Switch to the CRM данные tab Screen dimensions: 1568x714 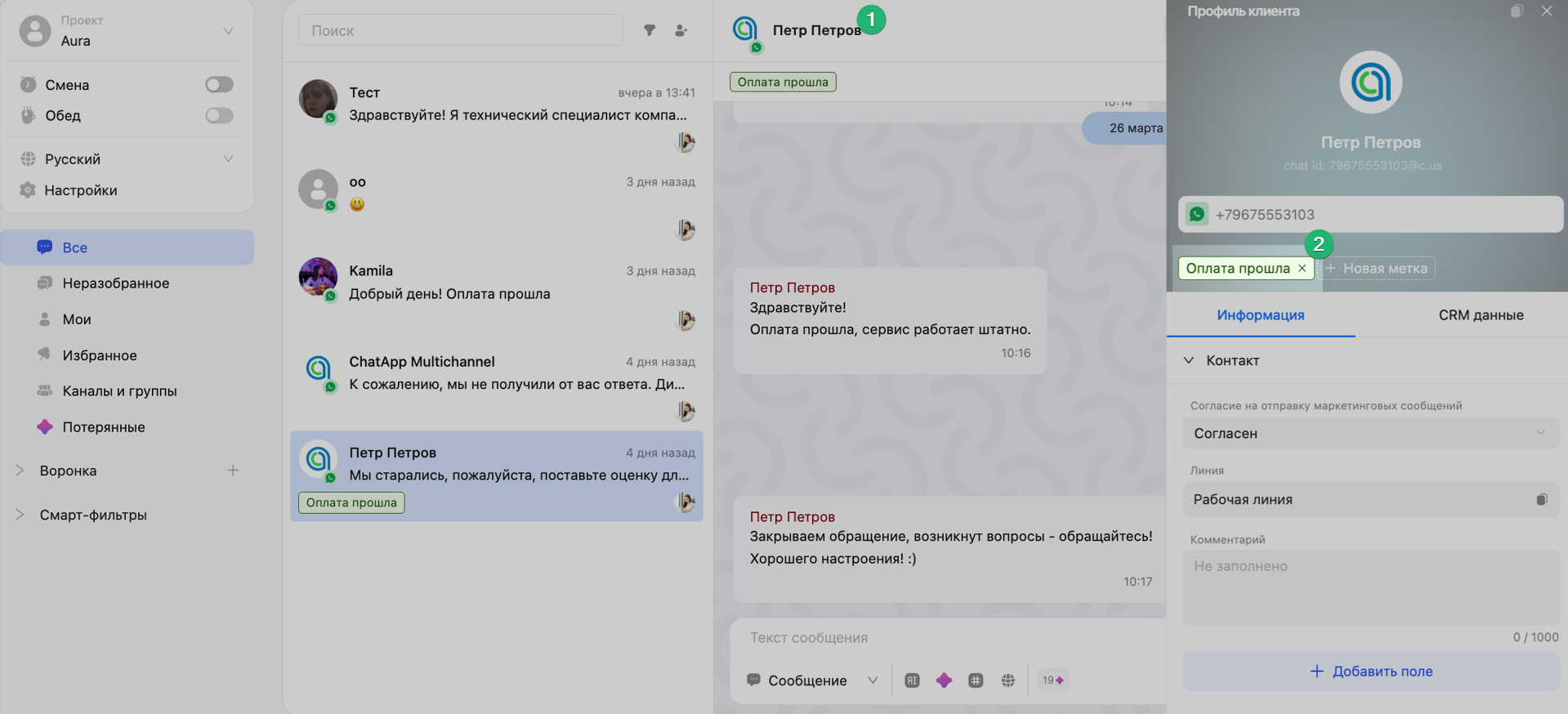pos(1480,315)
